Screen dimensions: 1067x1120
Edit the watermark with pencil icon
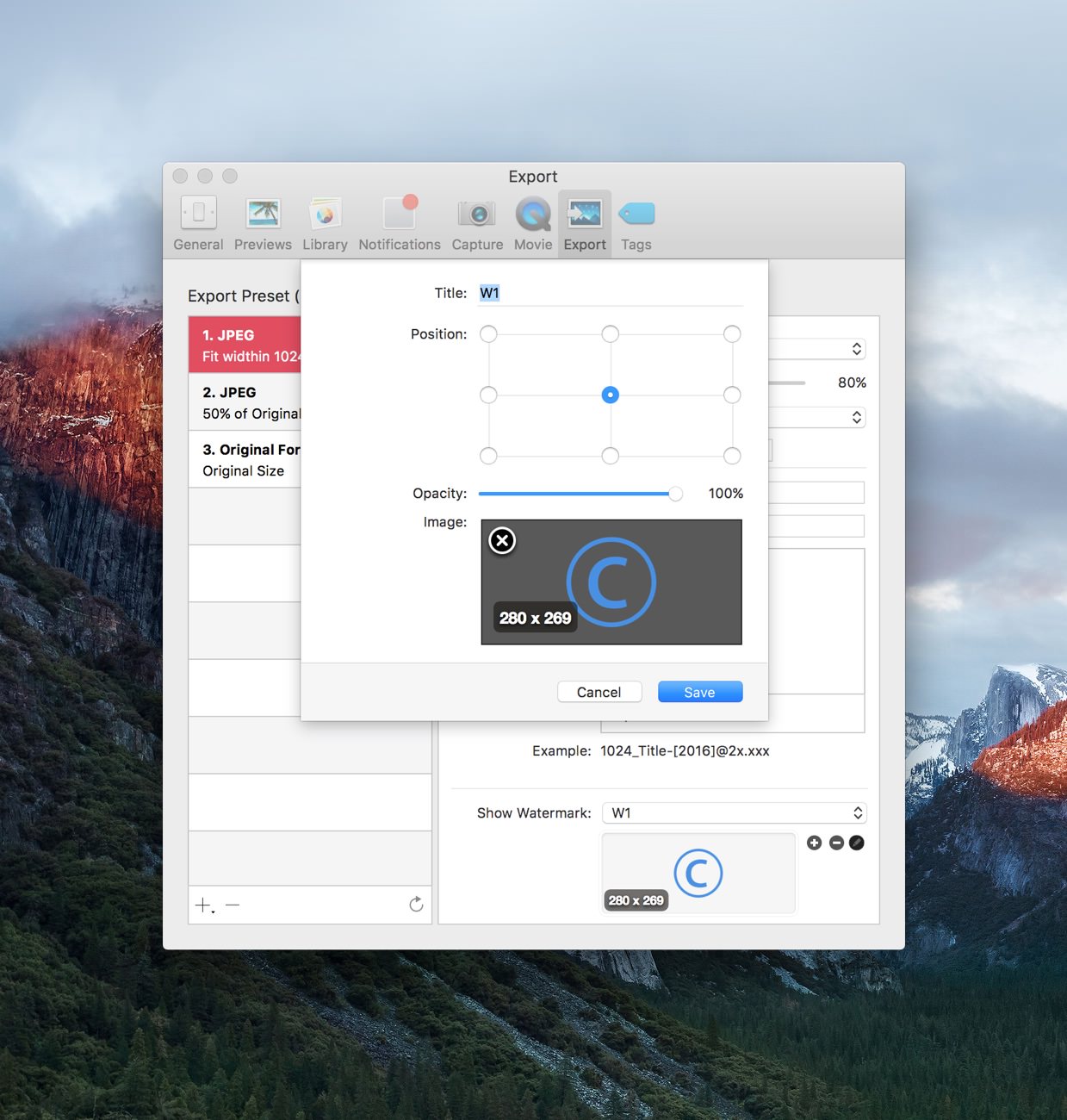click(857, 843)
